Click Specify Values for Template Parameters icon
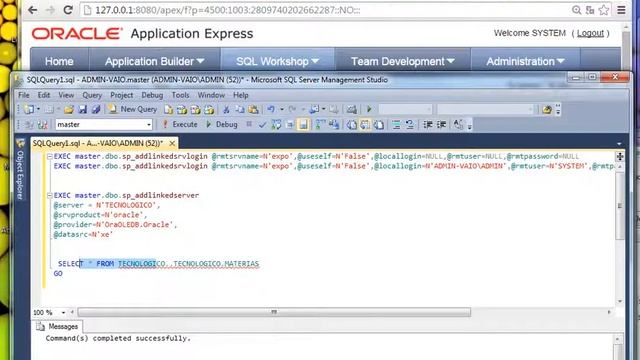The height and width of the screenshot is (360, 640). coord(458,125)
